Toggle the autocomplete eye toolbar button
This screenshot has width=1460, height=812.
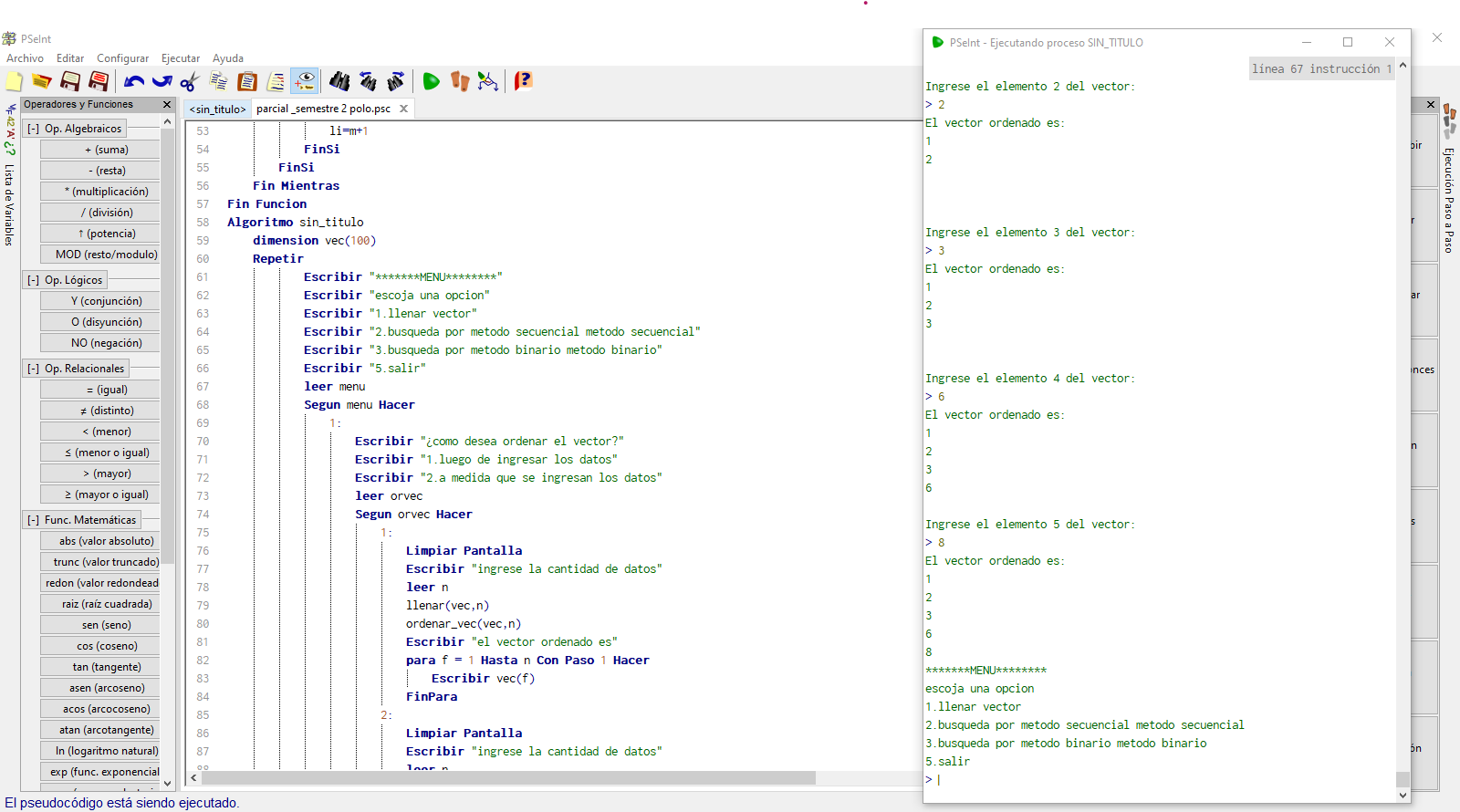click(x=305, y=81)
